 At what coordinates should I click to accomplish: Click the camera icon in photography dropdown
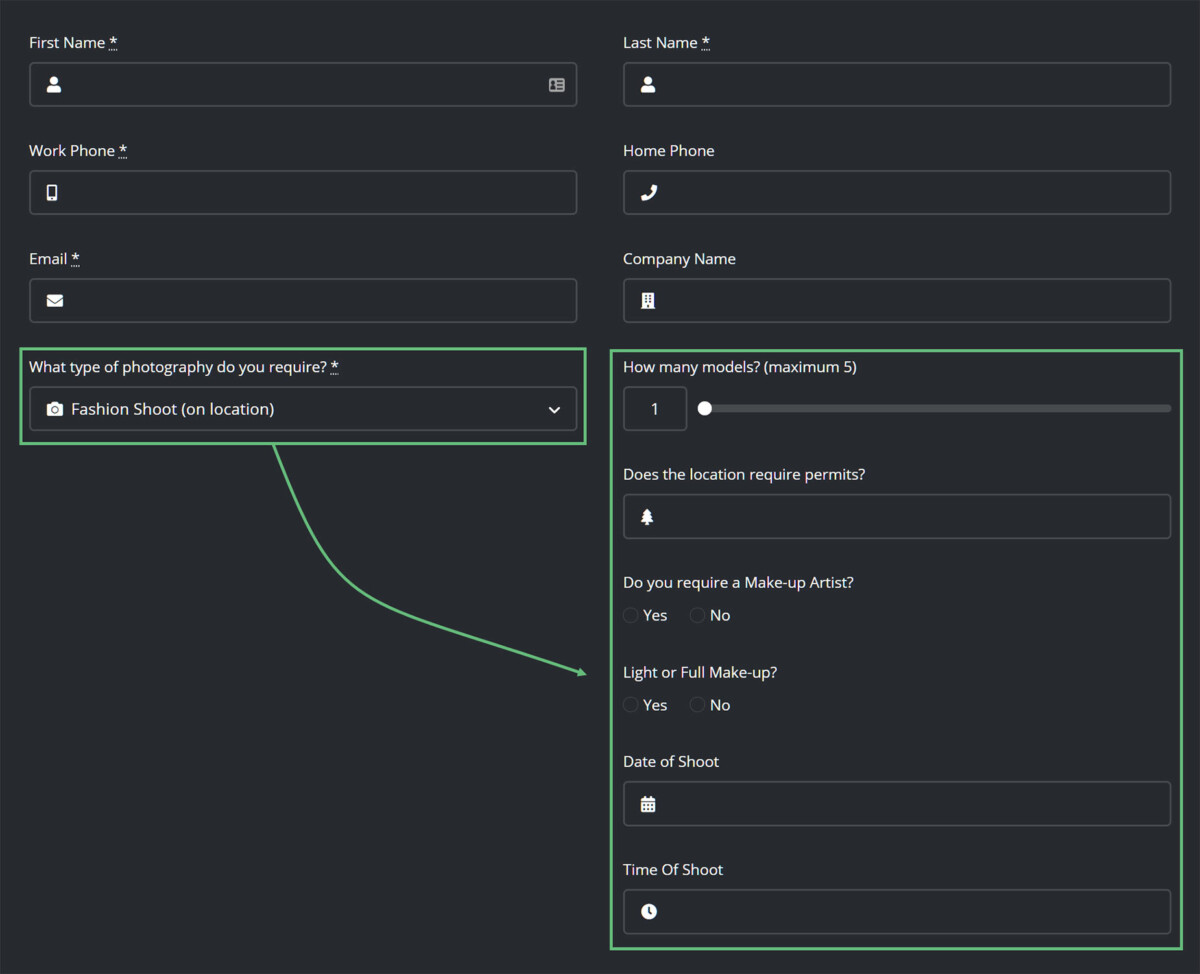pos(55,409)
